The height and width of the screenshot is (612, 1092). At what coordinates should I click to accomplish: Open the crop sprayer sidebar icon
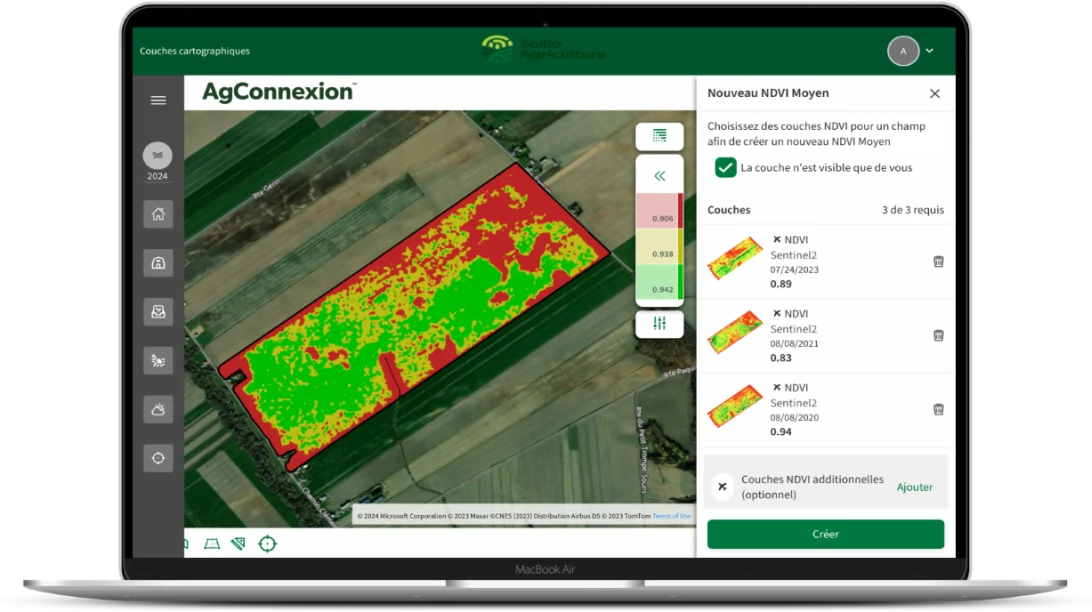158,360
